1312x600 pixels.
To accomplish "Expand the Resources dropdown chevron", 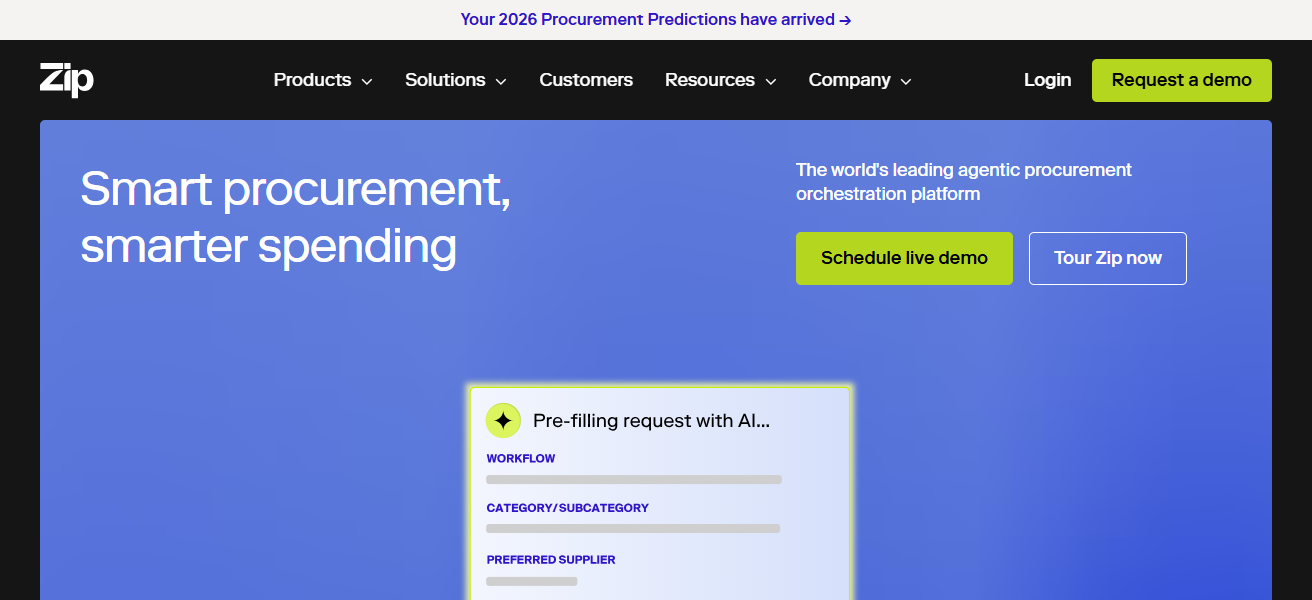I will pos(771,82).
